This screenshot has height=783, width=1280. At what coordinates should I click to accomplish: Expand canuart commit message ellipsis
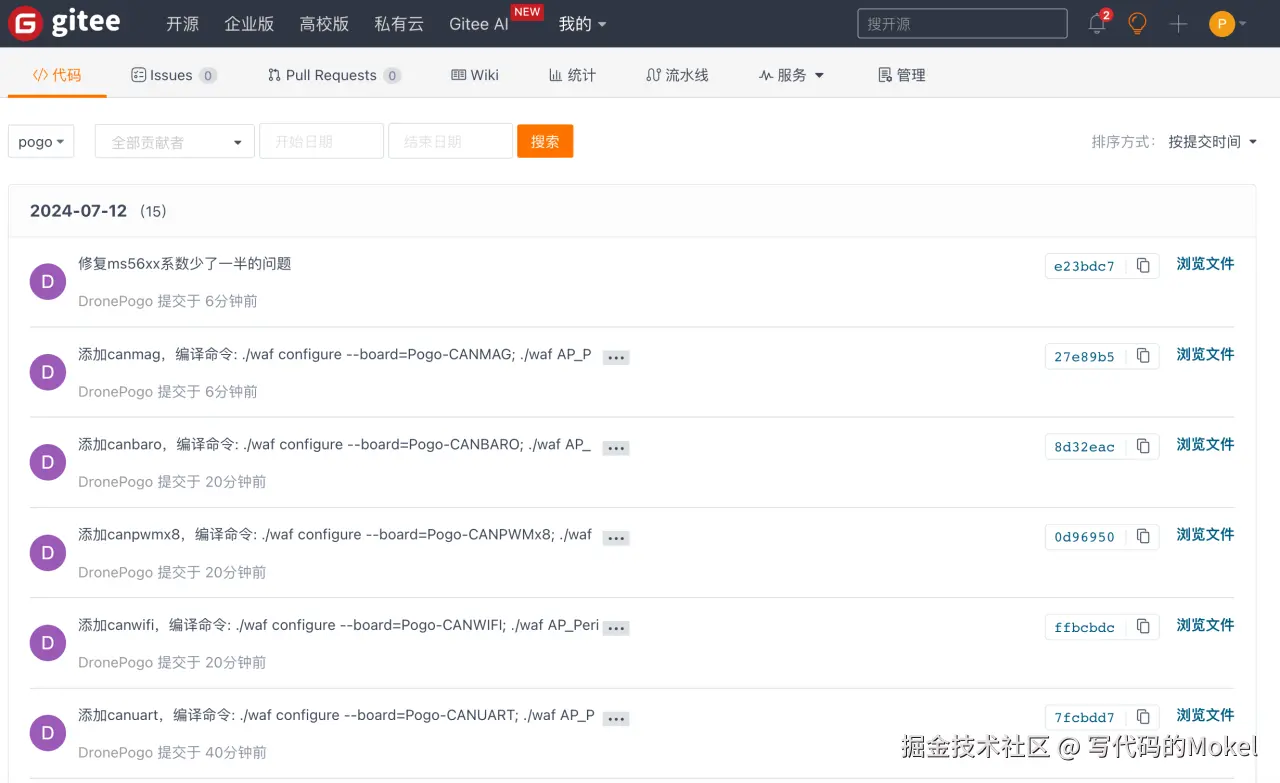(616, 718)
